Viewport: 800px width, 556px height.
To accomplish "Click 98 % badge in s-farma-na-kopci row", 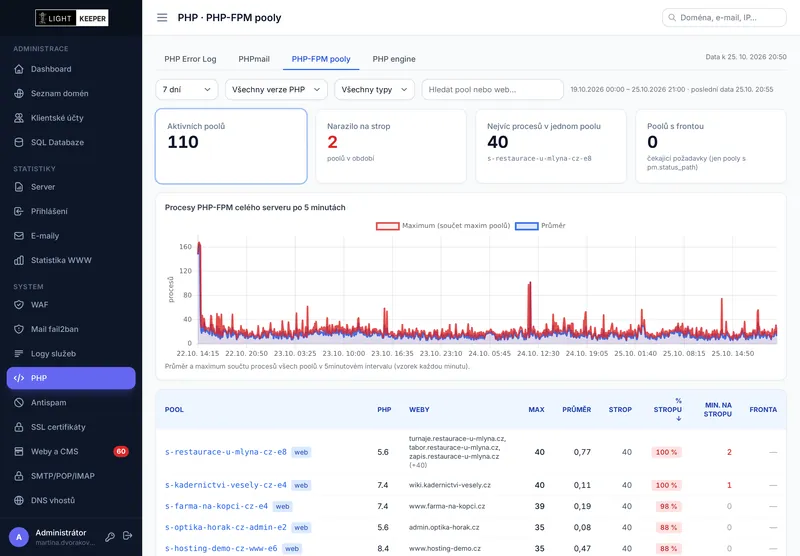I will click(x=668, y=507).
